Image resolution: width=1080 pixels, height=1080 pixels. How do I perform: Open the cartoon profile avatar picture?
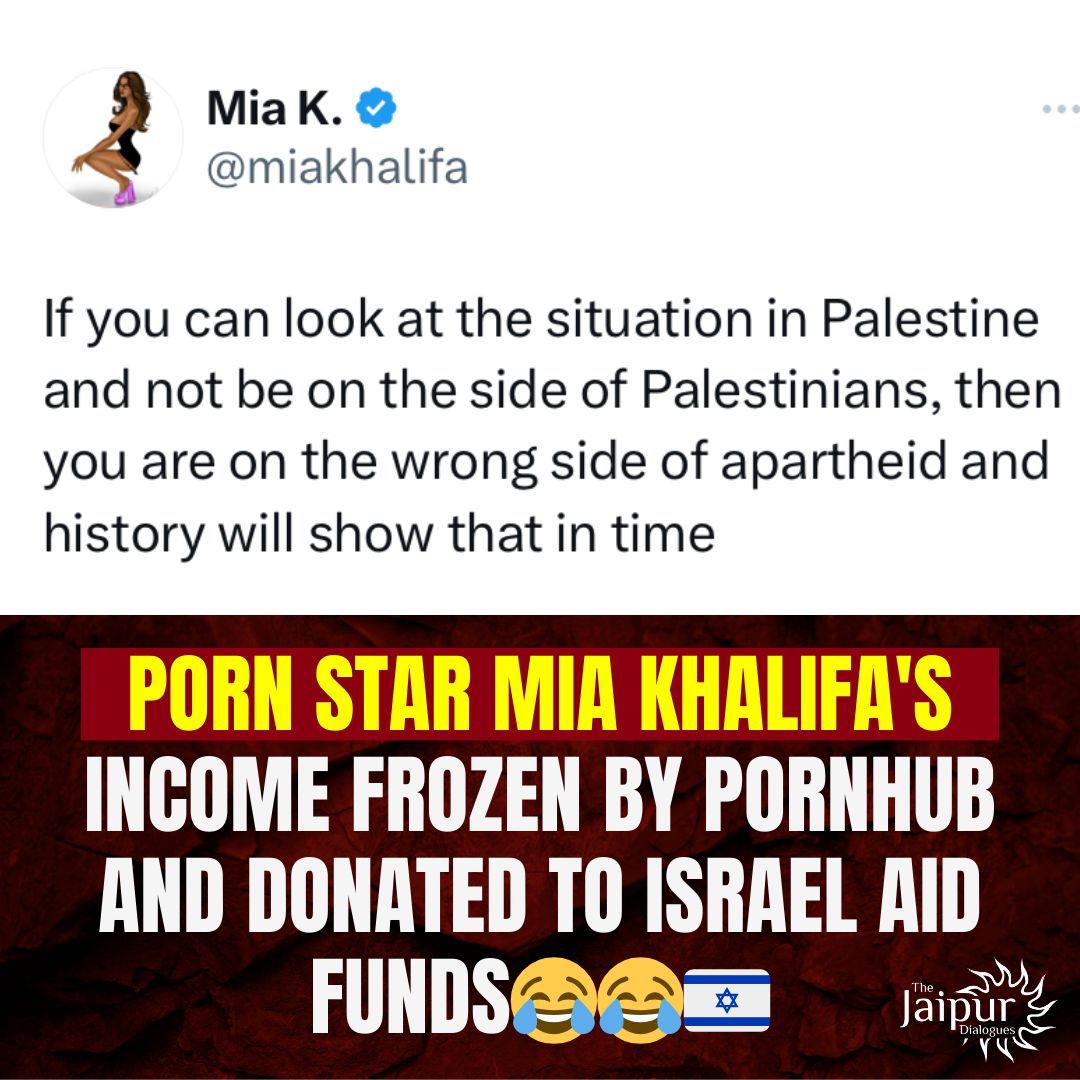[113, 138]
